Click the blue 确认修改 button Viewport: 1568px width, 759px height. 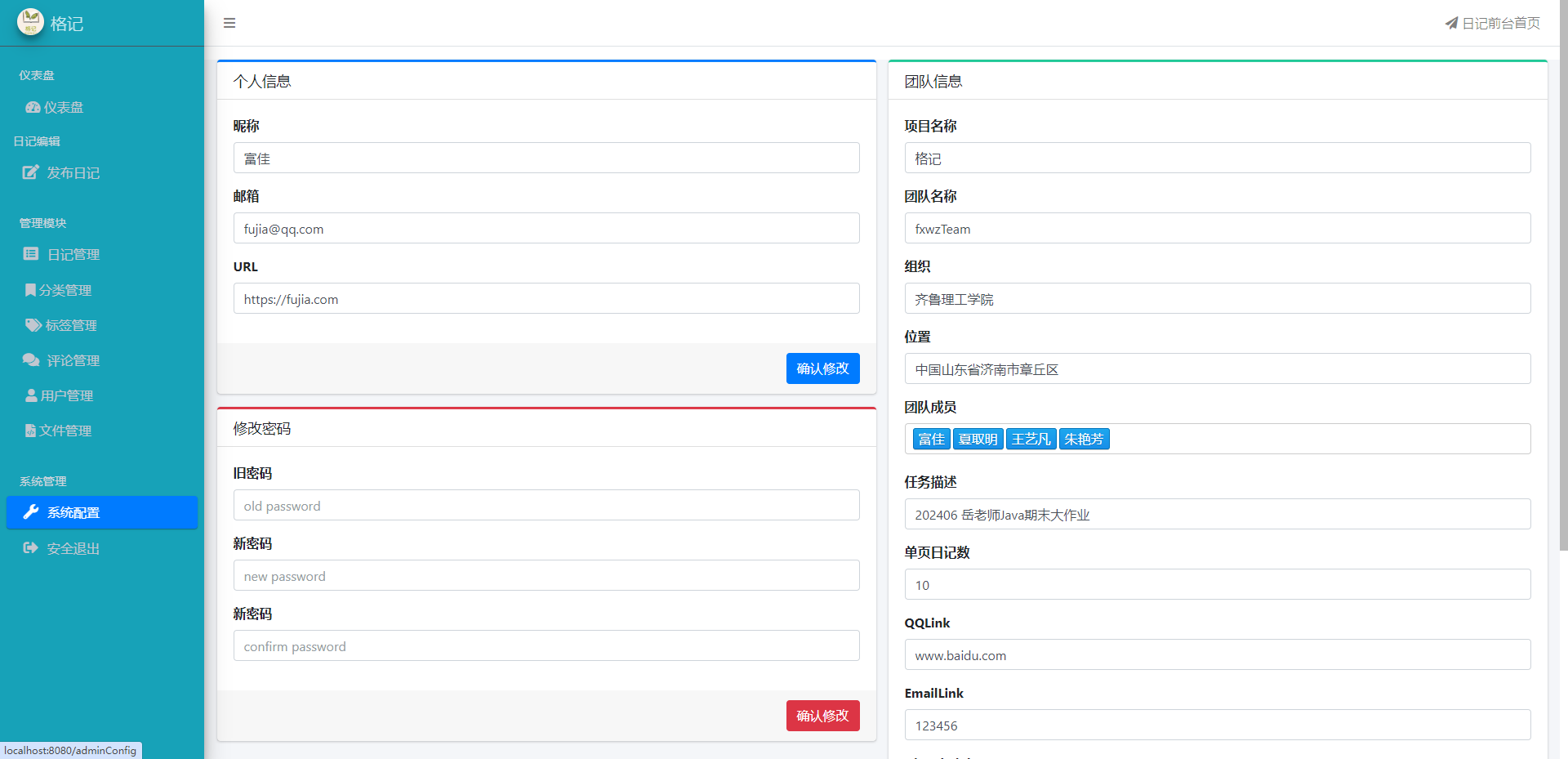[x=822, y=368]
